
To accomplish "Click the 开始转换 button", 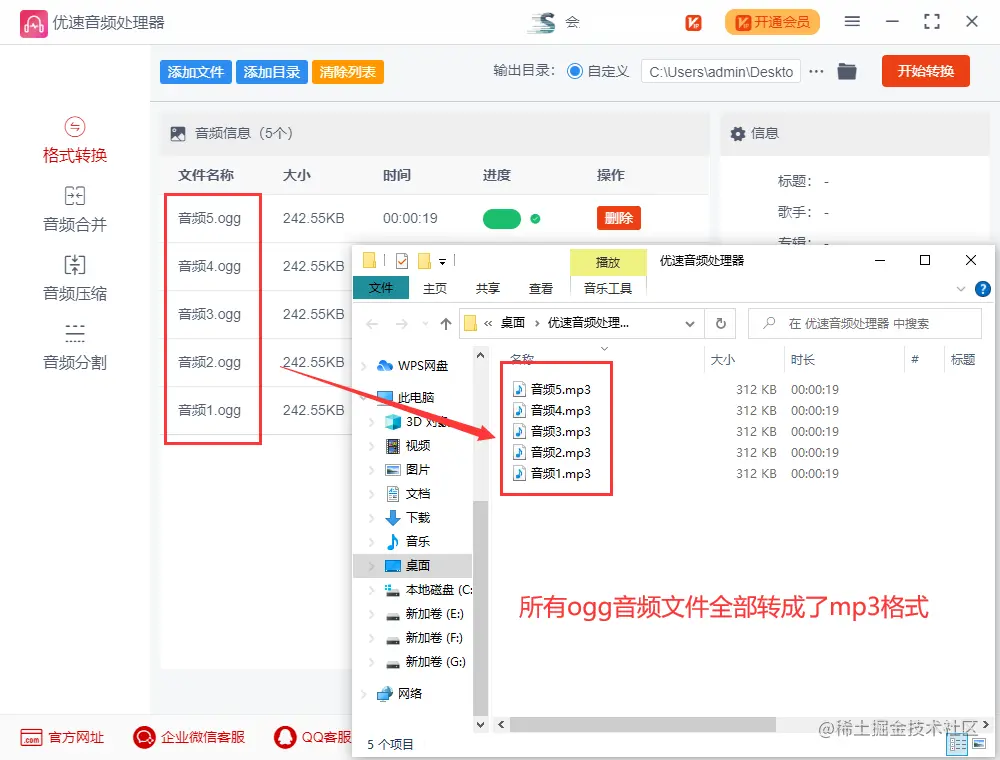I will [925, 71].
